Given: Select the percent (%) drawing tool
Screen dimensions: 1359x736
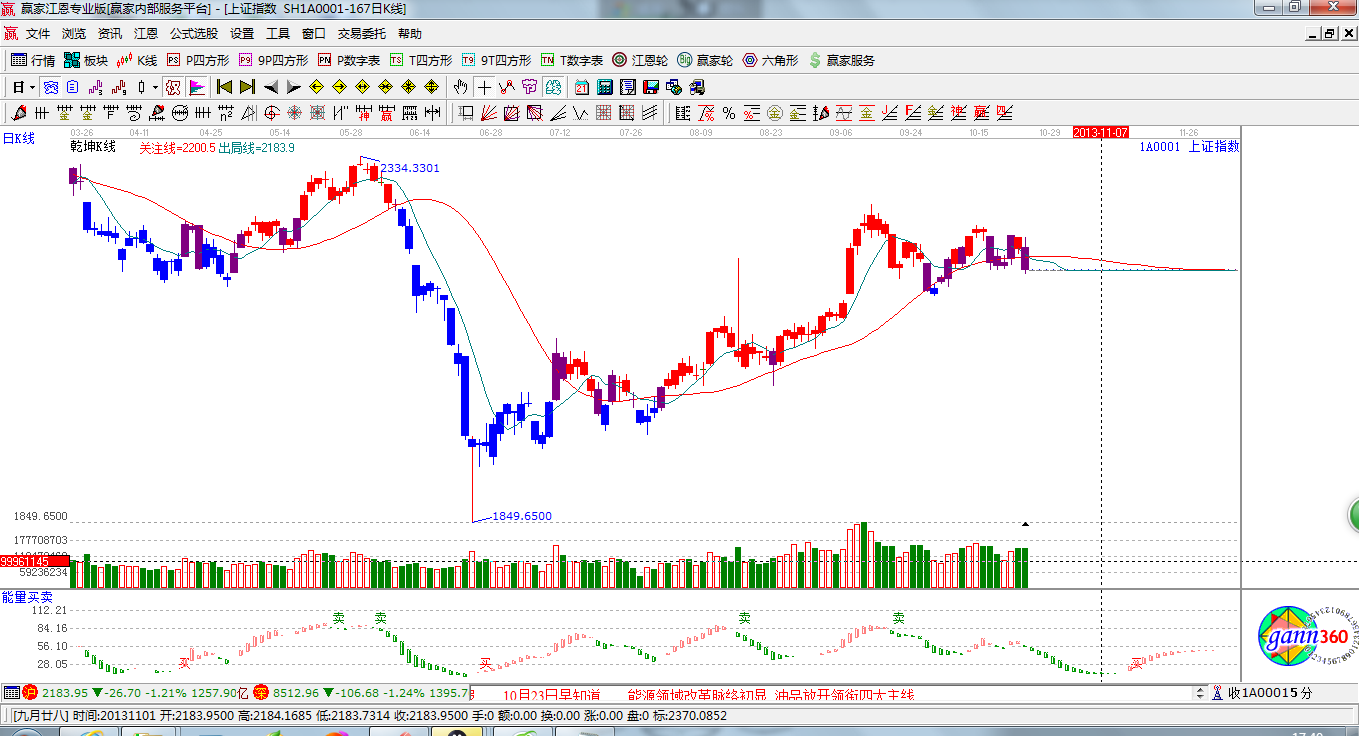Looking at the screenshot, I should pyautogui.click(x=729, y=113).
